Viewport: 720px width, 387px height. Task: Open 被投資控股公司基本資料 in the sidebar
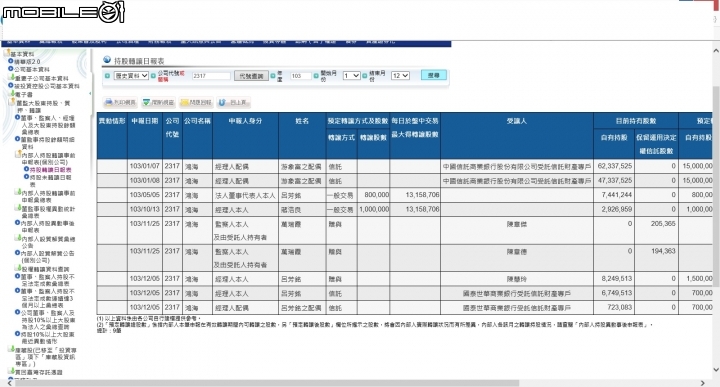(47, 86)
